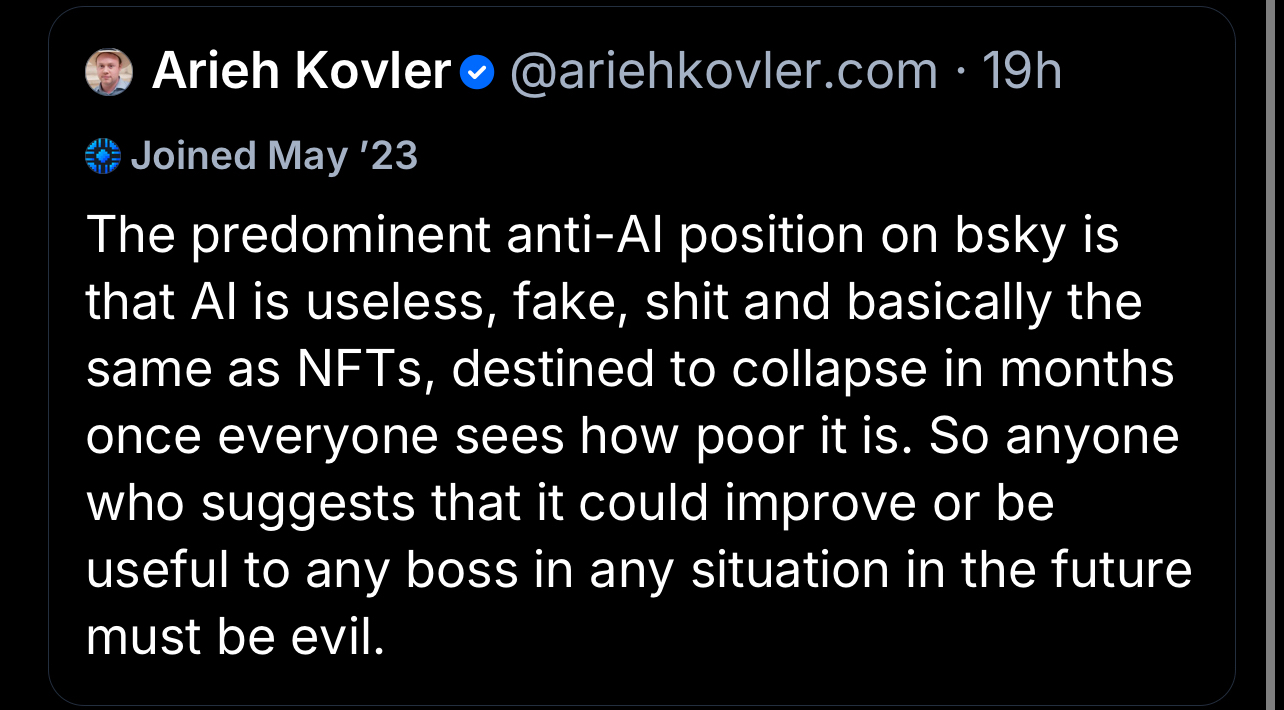Screen dimensions: 1284x710
Task: Click the round blue icon beside Joined date
Action: tap(103, 156)
